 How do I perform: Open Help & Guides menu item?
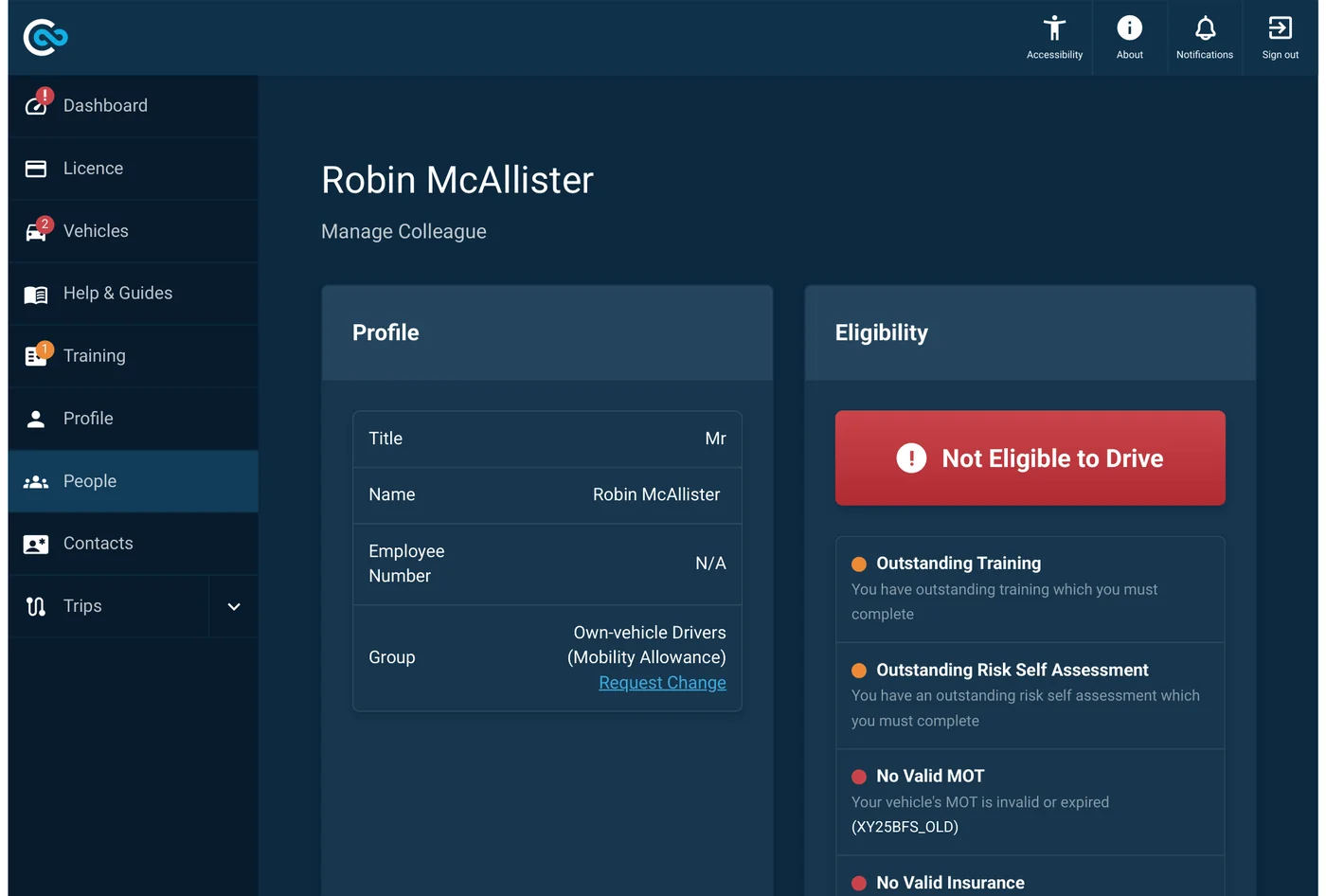(x=133, y=294)
